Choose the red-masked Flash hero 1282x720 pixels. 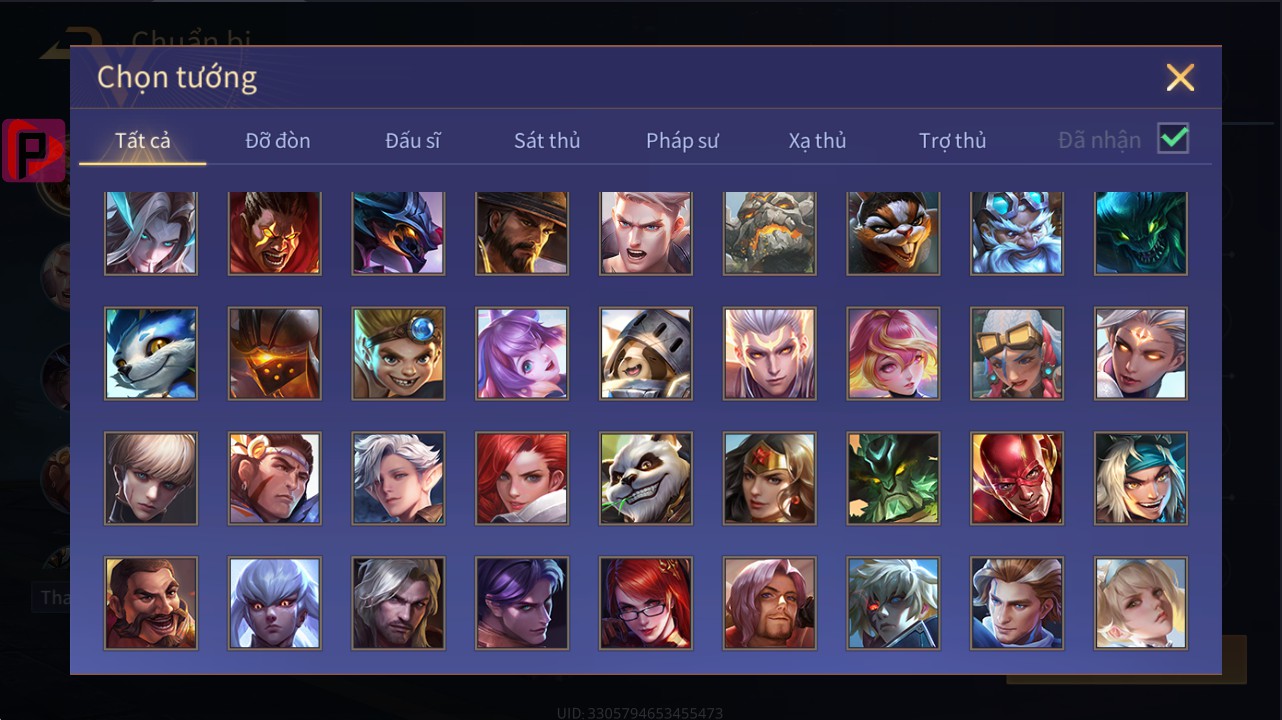click(x=1017, y=478)
